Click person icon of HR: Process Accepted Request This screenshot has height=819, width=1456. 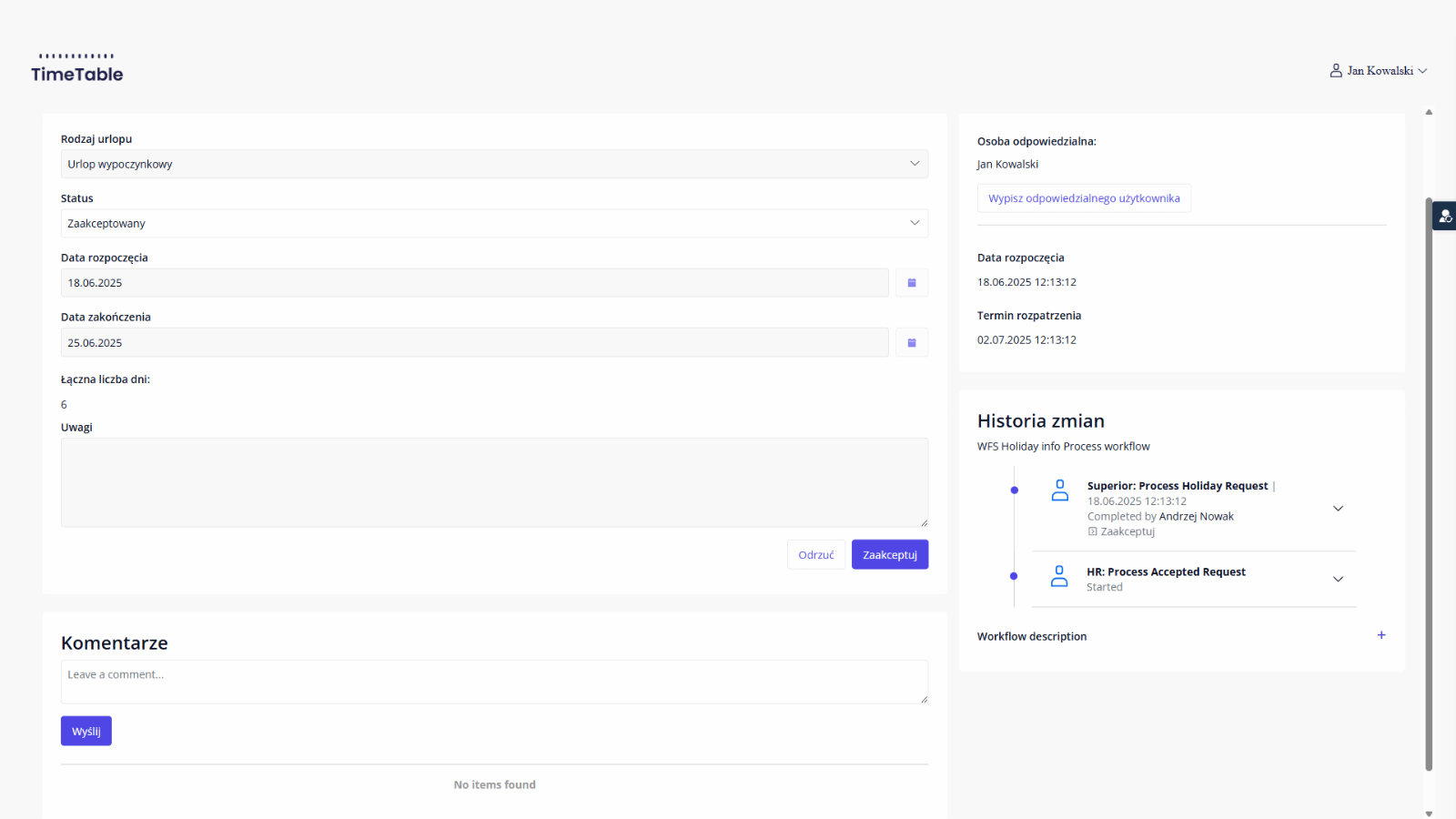point(1059,576)
